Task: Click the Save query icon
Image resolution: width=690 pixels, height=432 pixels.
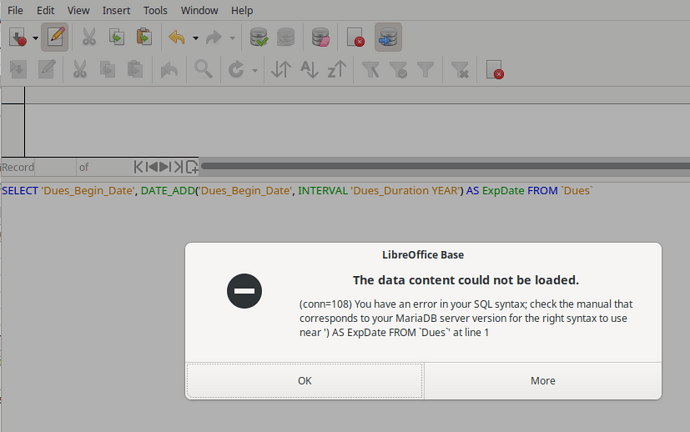Action: pyautogui.click(x=18, y=37)
